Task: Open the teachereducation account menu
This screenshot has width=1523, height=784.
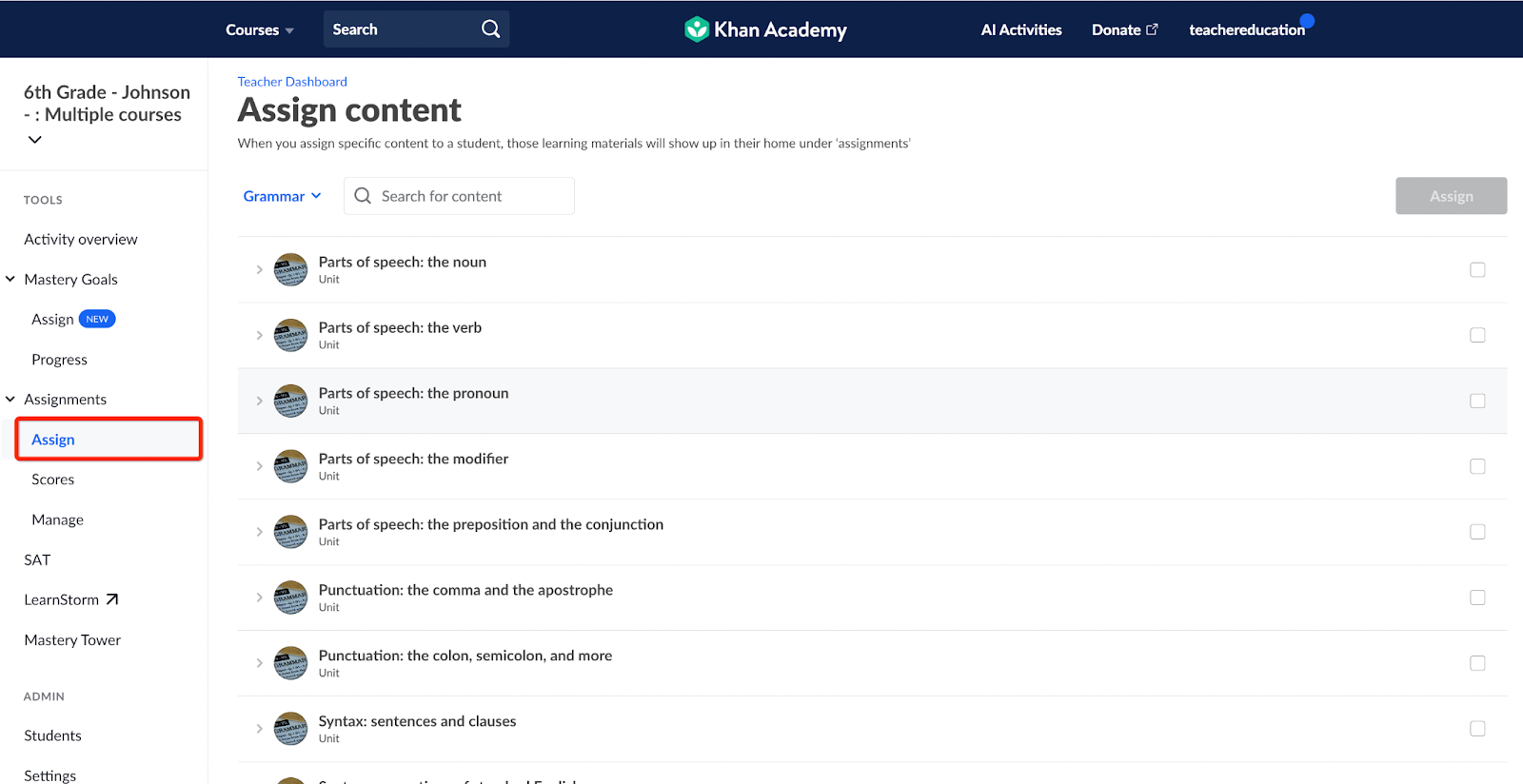Action: coord(1247,29)
